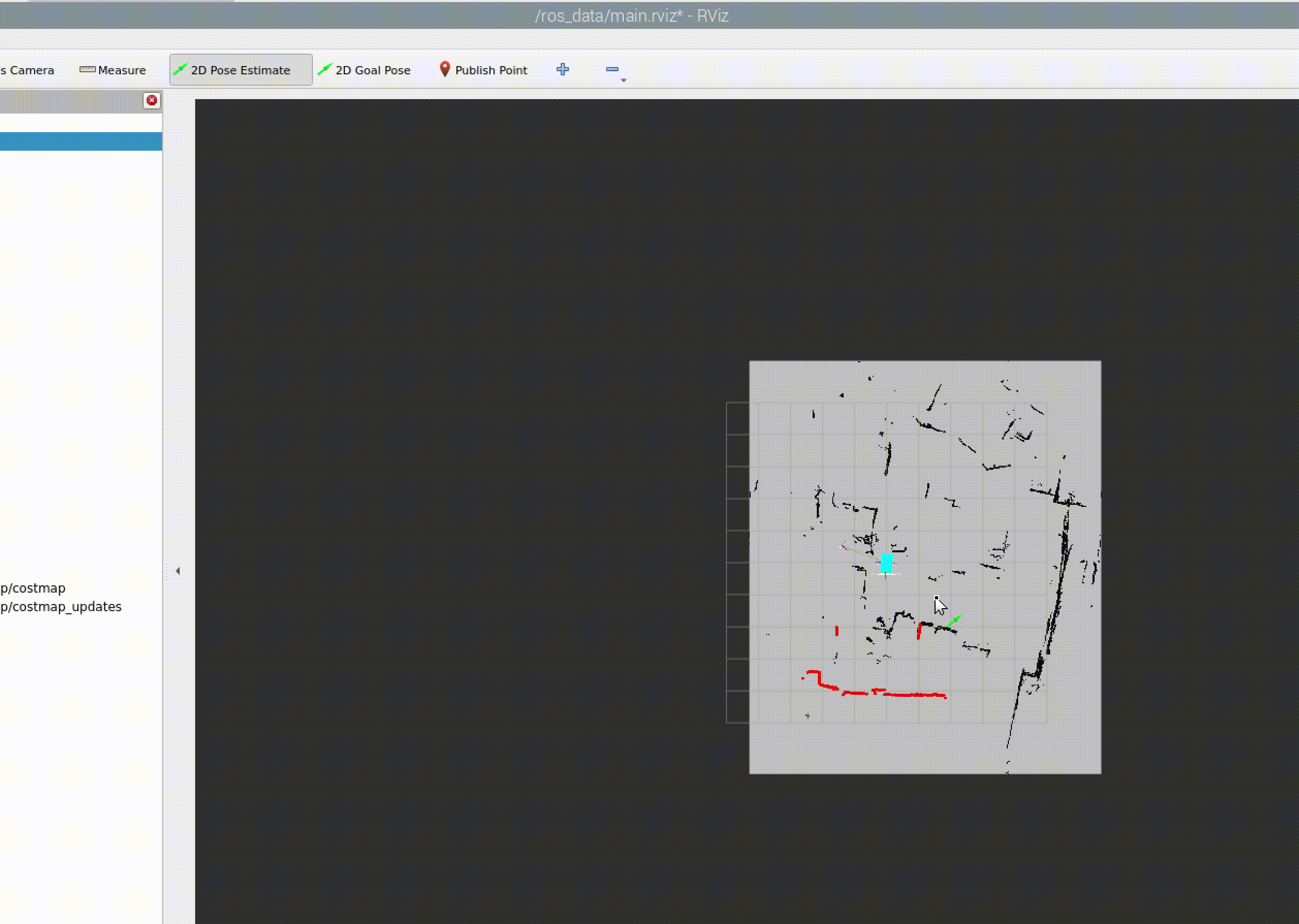The image size is (1299, 924).
Task: Click the blank header bar of the left panel
Action: [68, 101]
